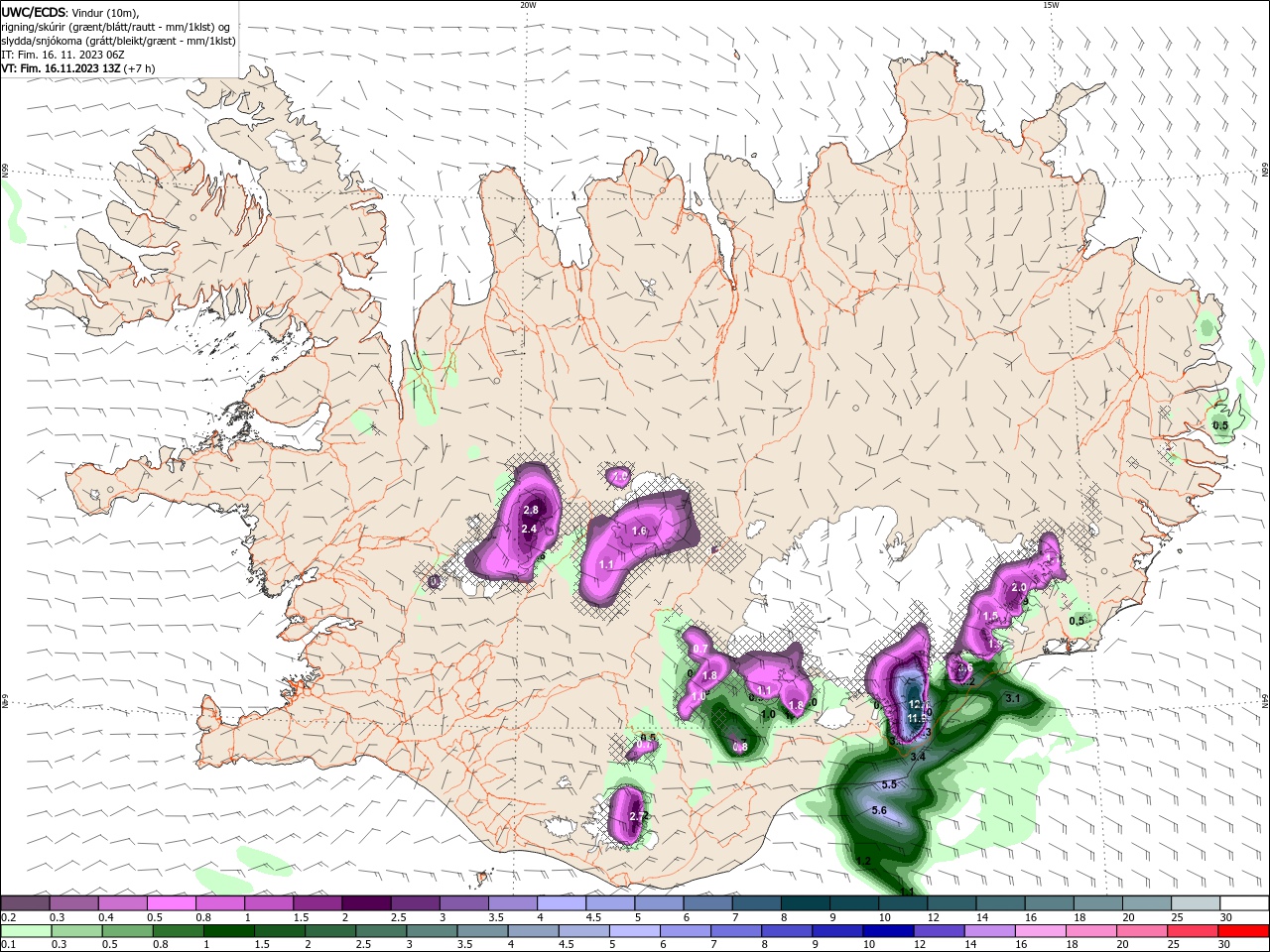Click the palest green 0.1 rain legend swatch
The width and height of the screenshot is (1270, 952).
tap(26, 931)
